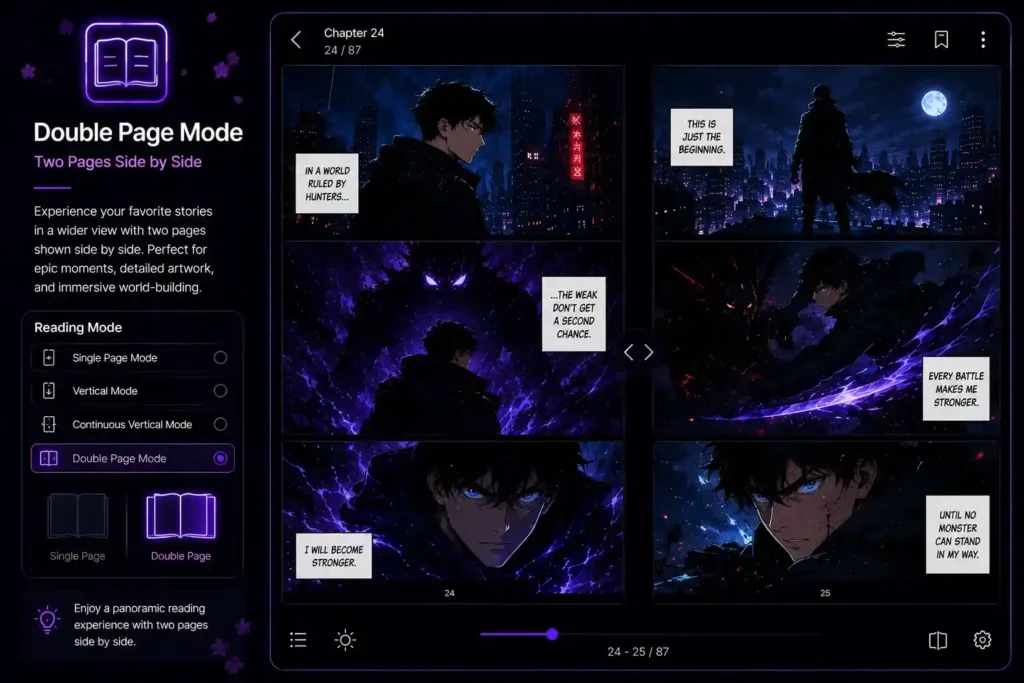Image resolution: width=1024 pixels, height=683 pixels.
Task: Click the "Double Page" caption
Action: point(181,556)
